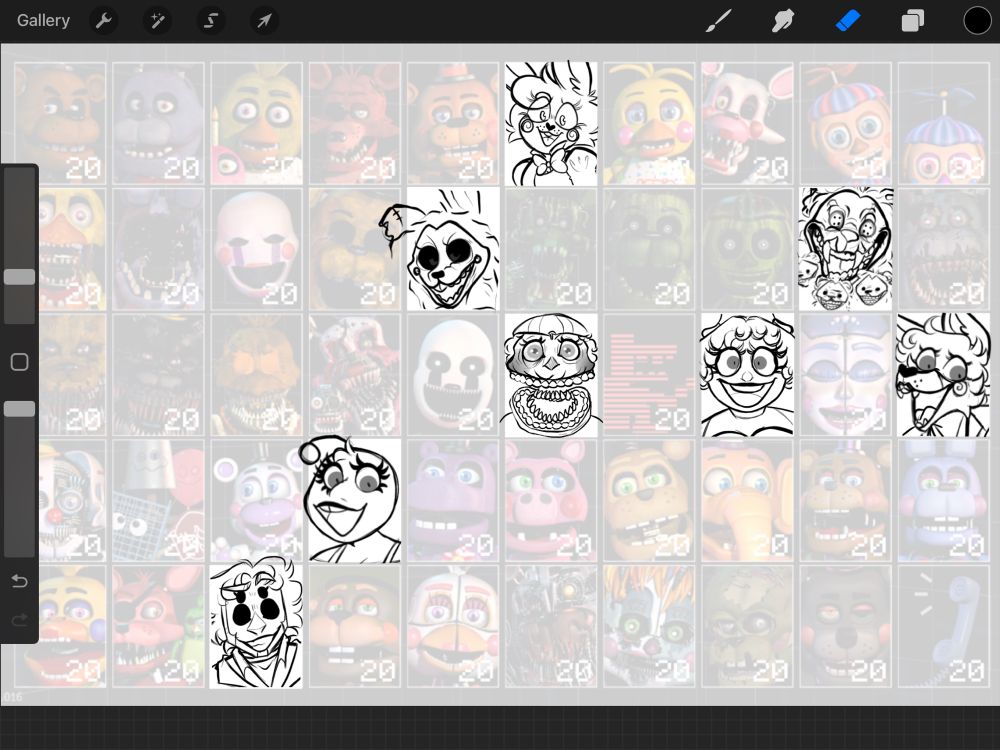Open the Layers panel
The width and height of the screenshot is (1000, 750).
(x=912, y=21)
